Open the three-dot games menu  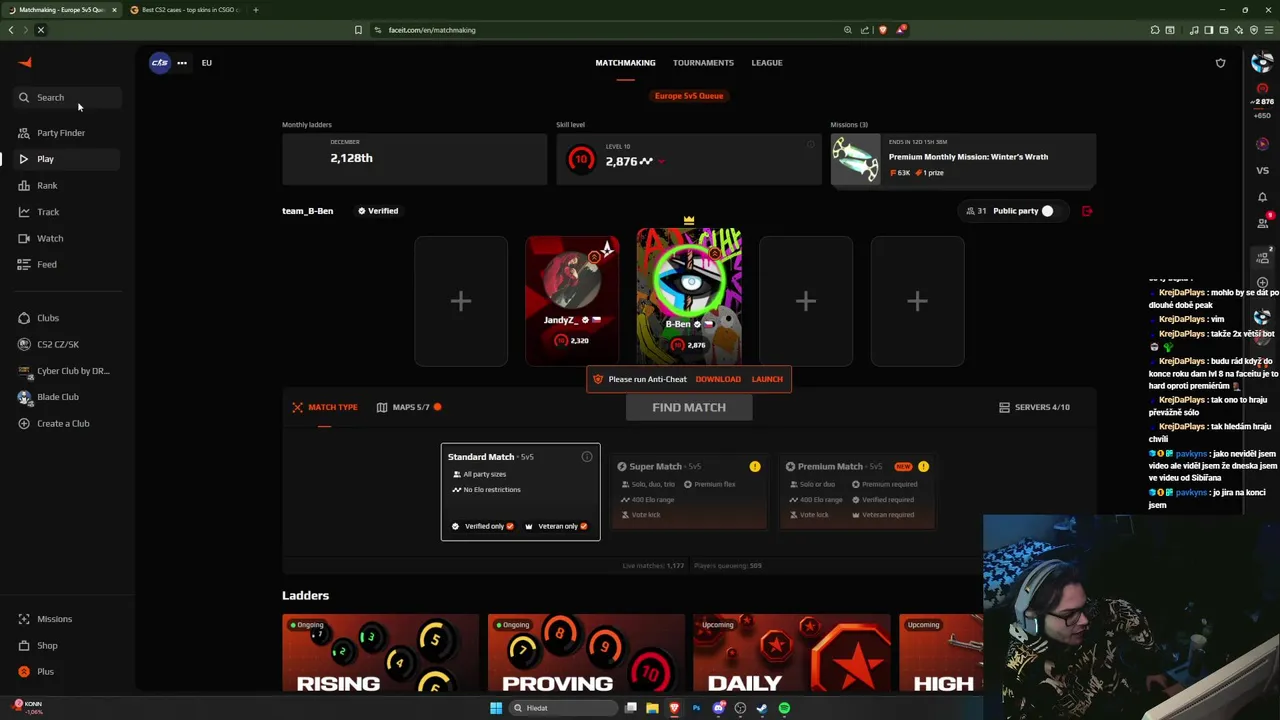pyautogui.click(x=182, y=62)
